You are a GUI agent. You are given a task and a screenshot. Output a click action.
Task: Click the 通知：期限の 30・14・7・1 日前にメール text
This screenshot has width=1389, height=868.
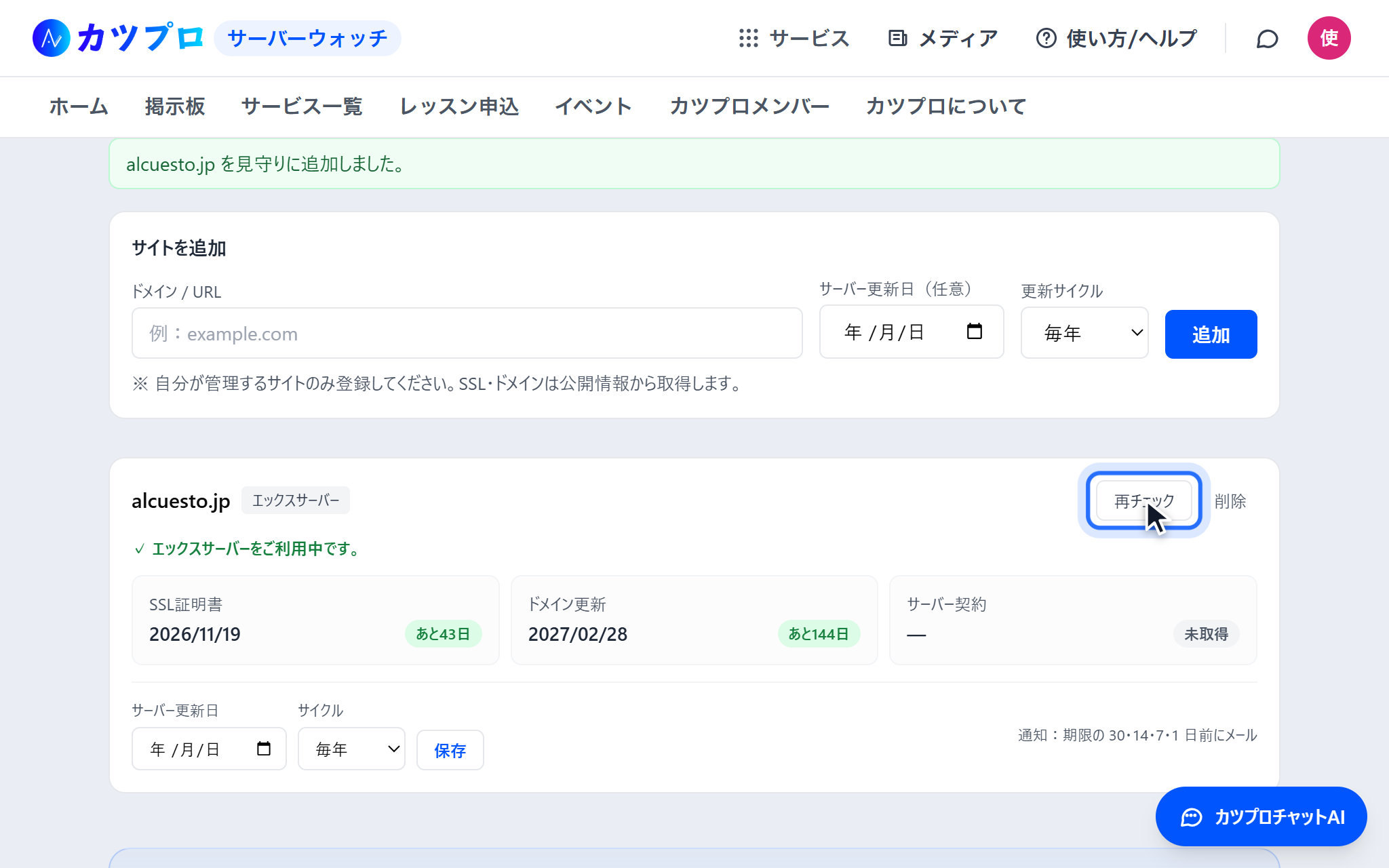[x=1137, y=735]
